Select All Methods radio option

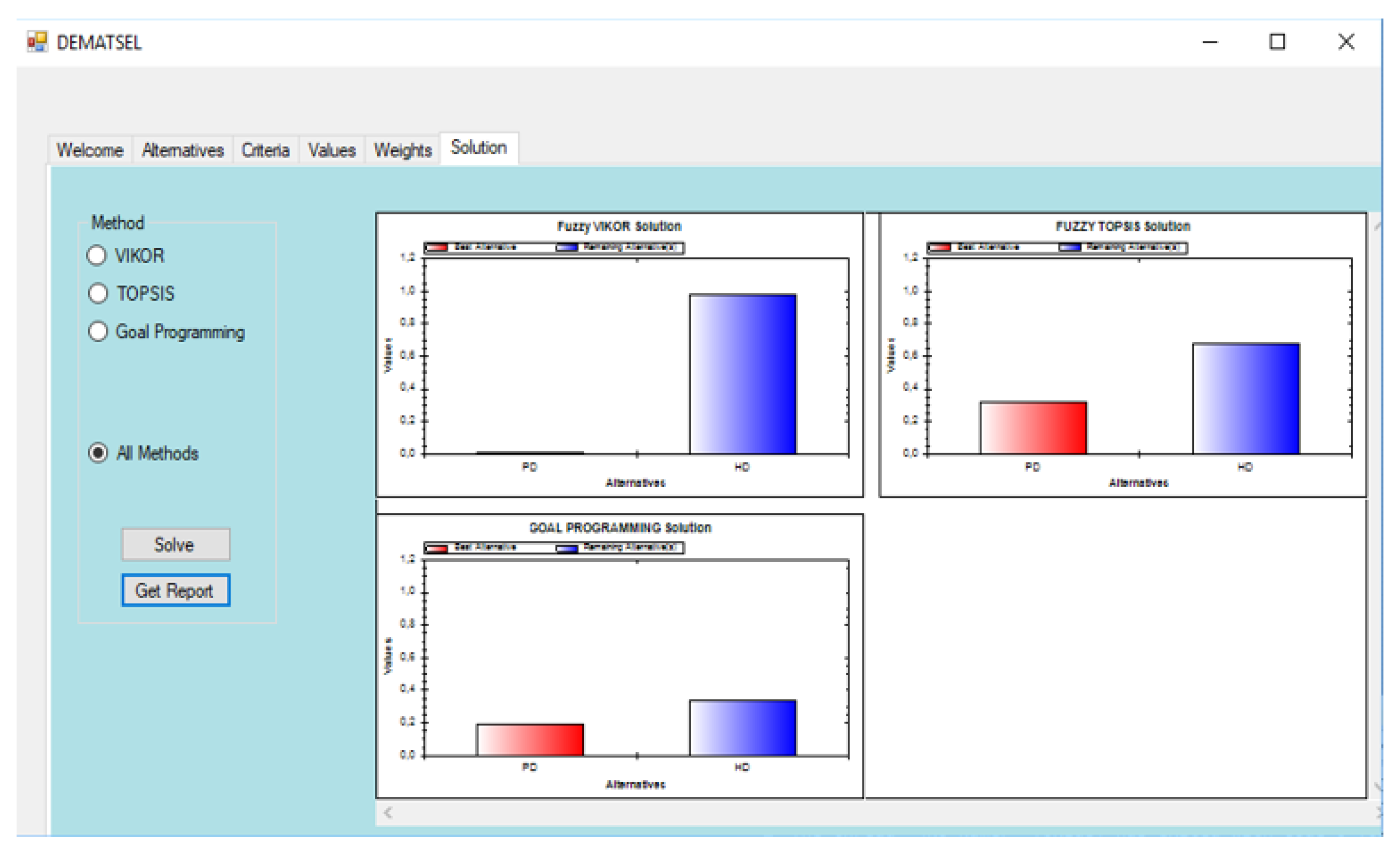(x=98, y=453)
